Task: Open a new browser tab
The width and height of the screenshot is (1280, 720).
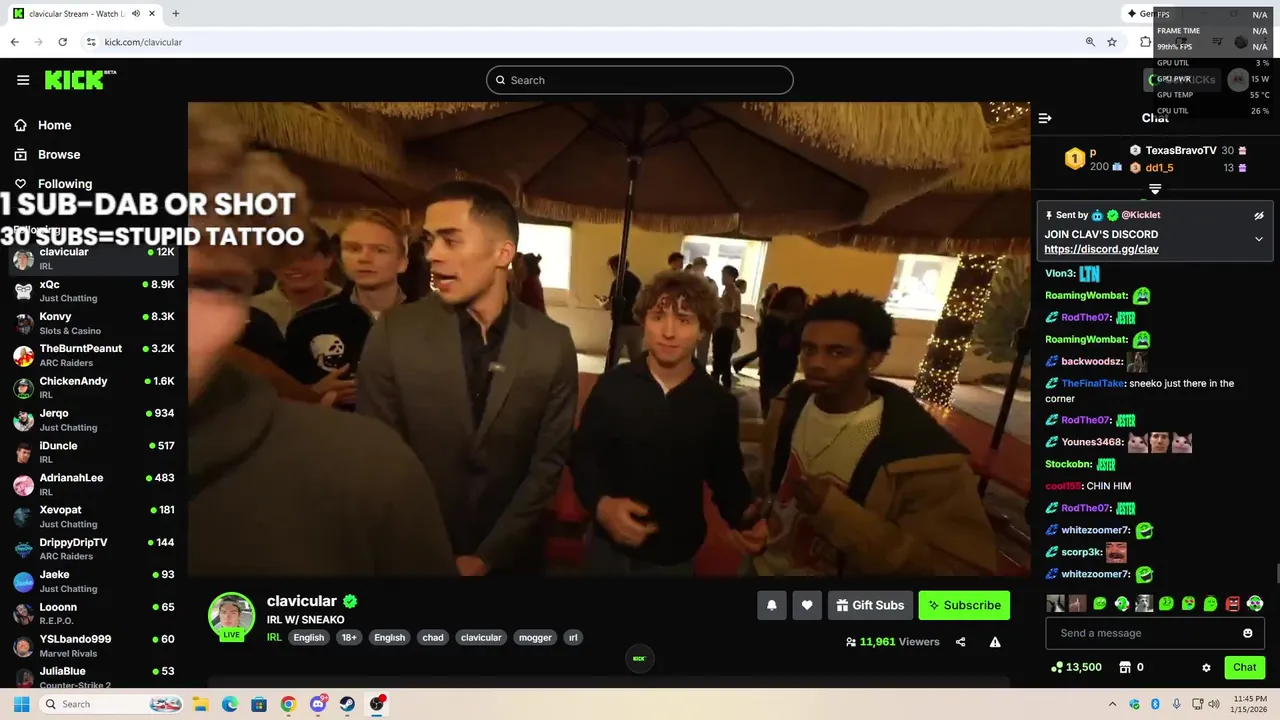Action: pyautogui.click(x=176, y=14)
